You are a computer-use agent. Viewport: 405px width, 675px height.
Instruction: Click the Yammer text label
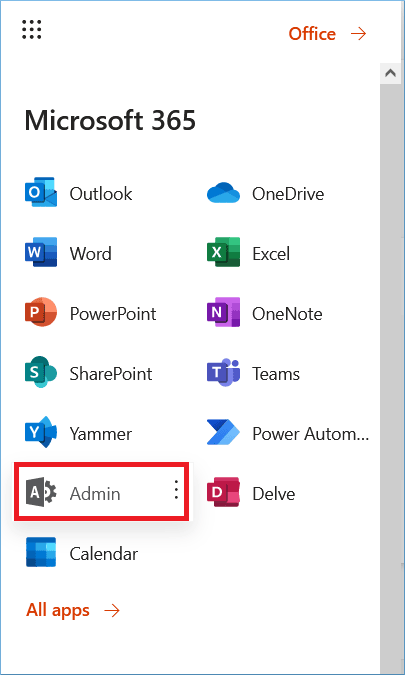coord(101,433)
